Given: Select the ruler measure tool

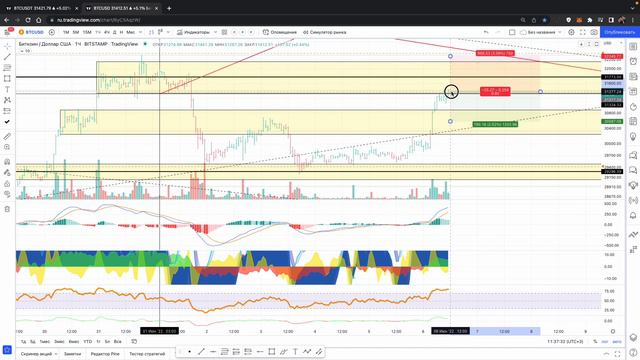Looking at the screenshot, I should (x=7, y=136).
